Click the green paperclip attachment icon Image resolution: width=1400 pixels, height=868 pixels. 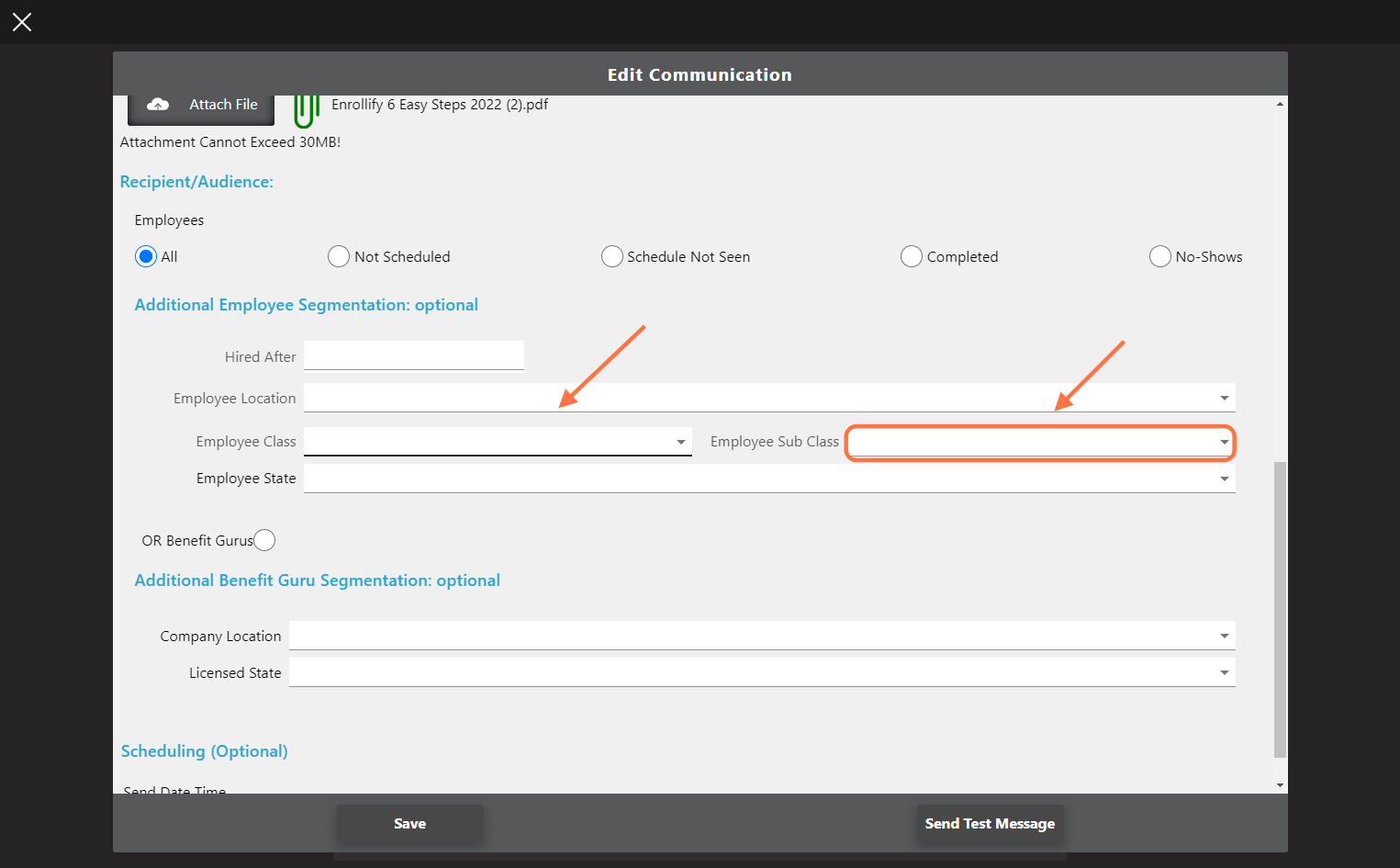point(306,110)
